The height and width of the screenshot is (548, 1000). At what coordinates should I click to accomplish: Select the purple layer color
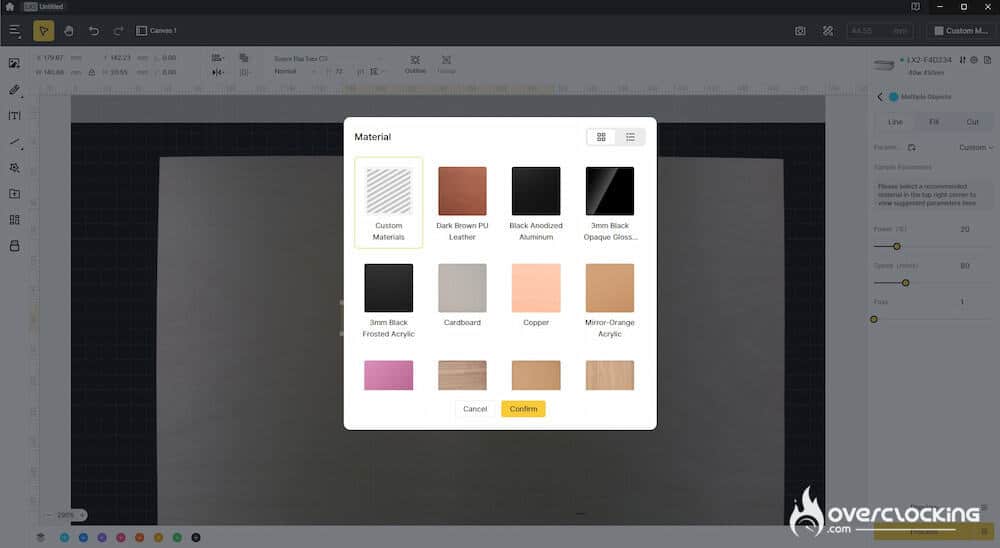(x=102, y=538)
